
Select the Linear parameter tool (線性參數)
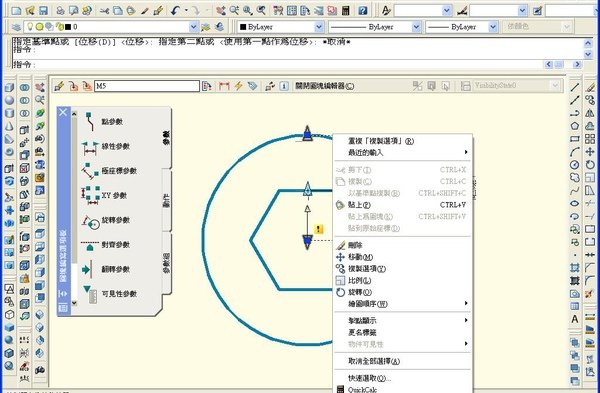click(105, 147)
